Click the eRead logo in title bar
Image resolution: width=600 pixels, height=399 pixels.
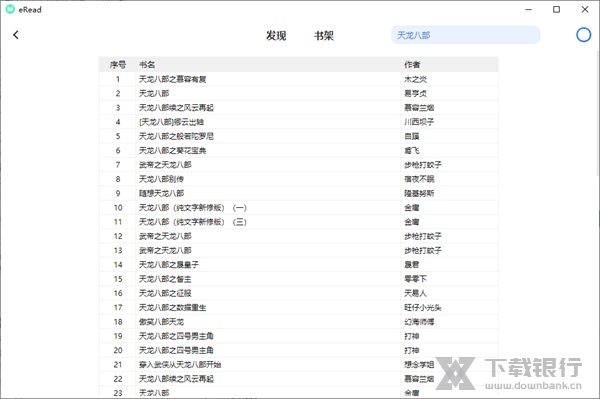pyautogui.click(x=10, y=10)
